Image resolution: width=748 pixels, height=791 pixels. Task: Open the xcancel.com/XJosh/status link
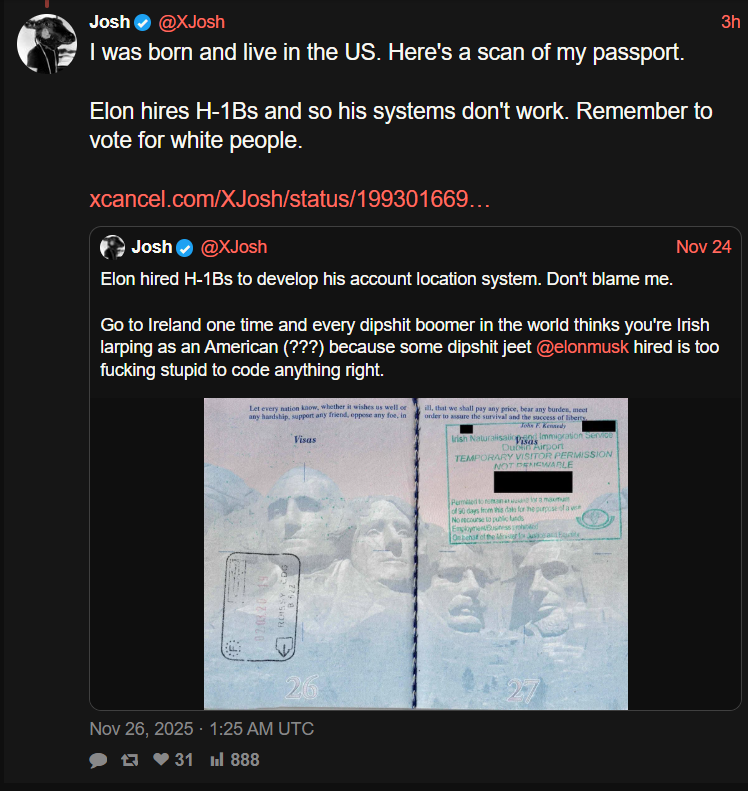290,199
